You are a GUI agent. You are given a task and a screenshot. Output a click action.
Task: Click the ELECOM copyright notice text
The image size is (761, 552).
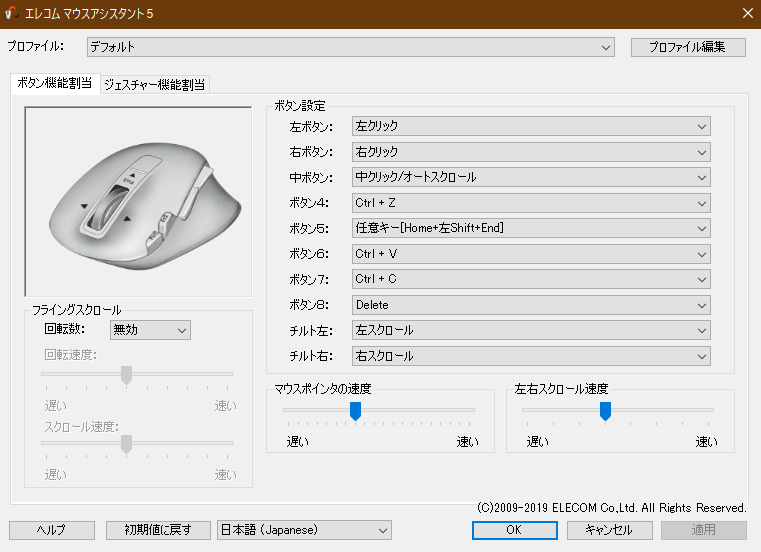click(x=612, y=508)
